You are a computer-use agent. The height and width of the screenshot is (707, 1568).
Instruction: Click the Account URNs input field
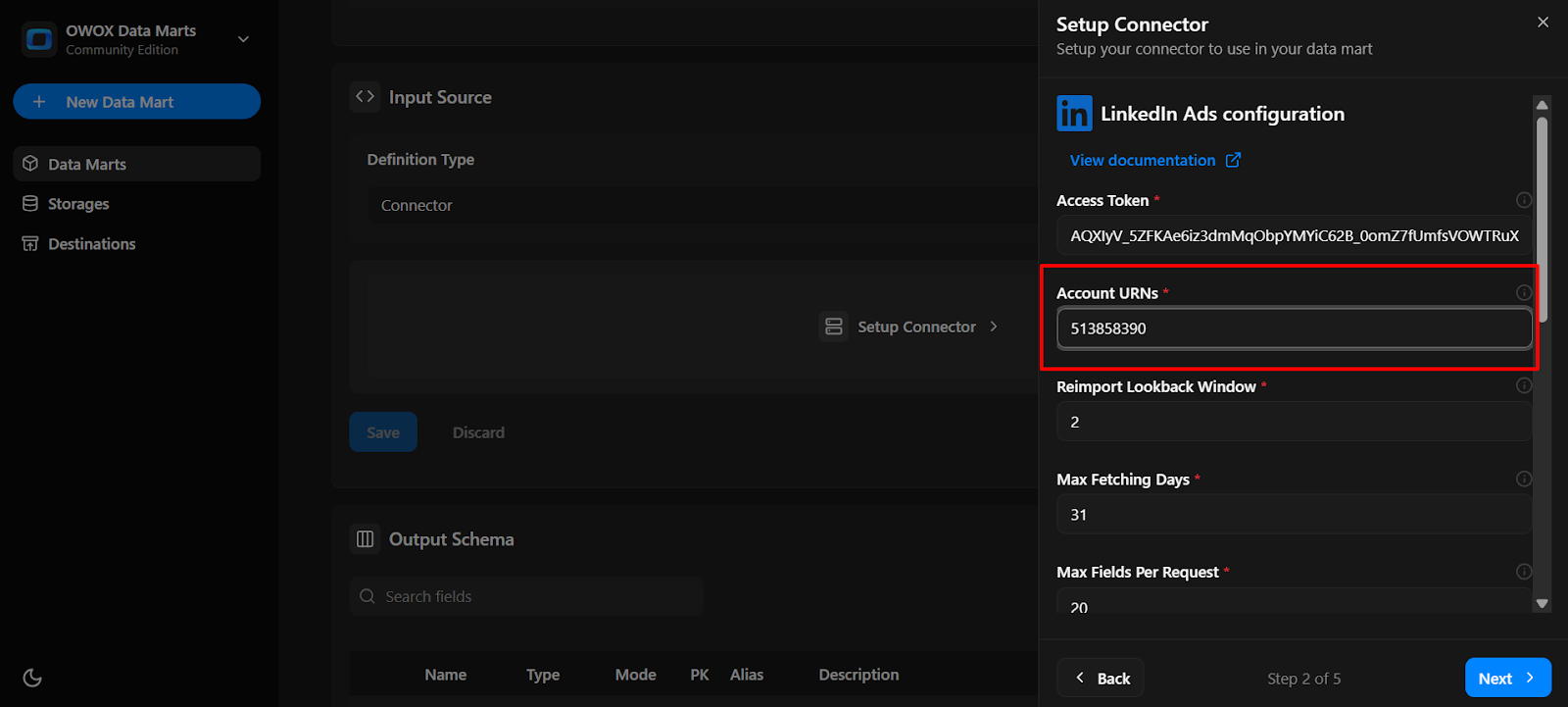pyautogui.click(x=1295, y=328)
